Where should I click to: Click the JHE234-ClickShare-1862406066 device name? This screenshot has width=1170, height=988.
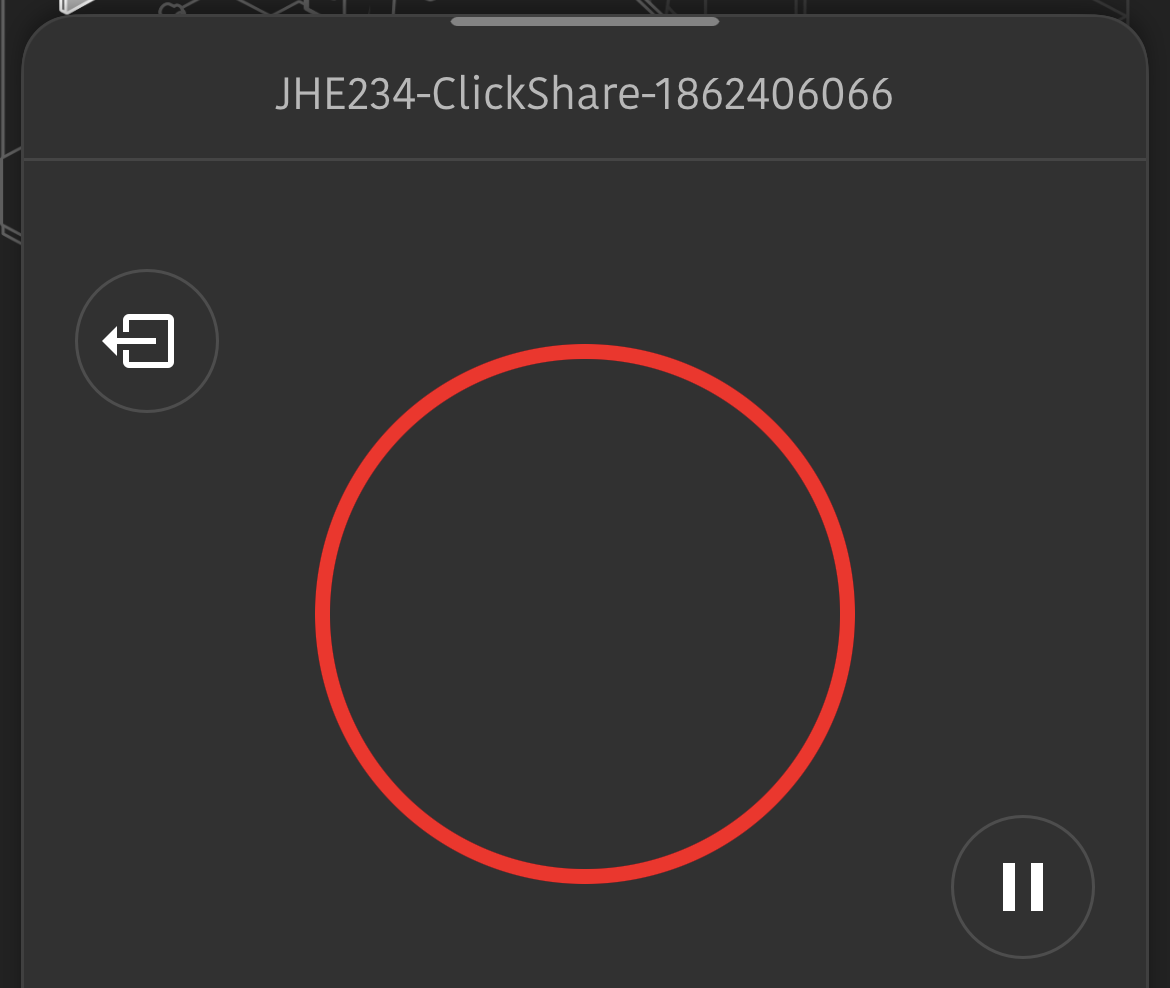tap(584, 94)
